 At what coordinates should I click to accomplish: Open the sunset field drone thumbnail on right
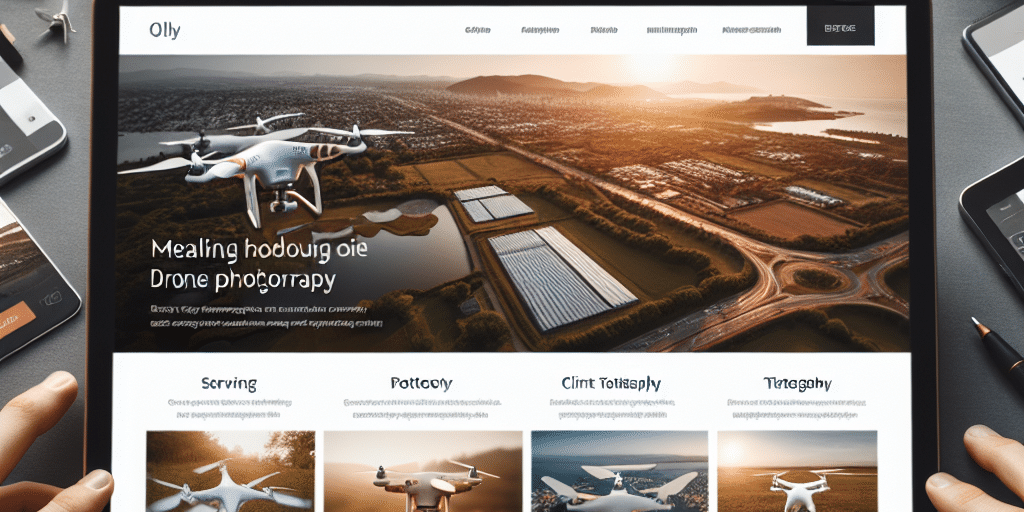[797, 471]
